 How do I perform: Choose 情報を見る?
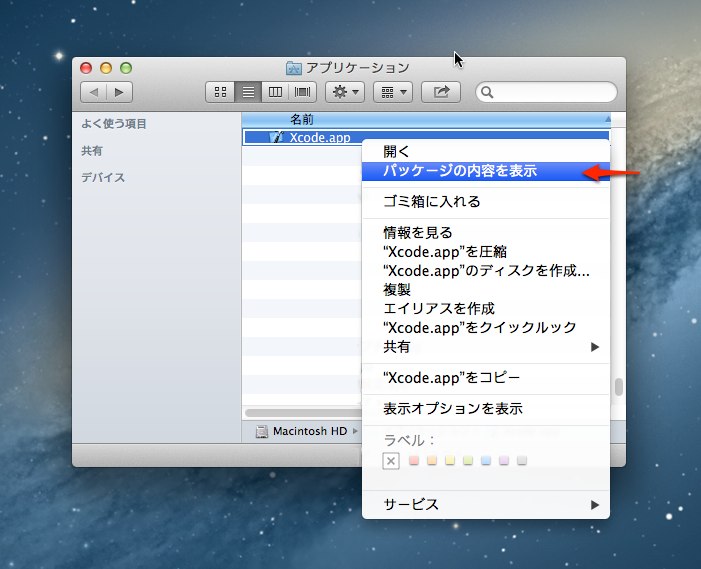point(486,232)
